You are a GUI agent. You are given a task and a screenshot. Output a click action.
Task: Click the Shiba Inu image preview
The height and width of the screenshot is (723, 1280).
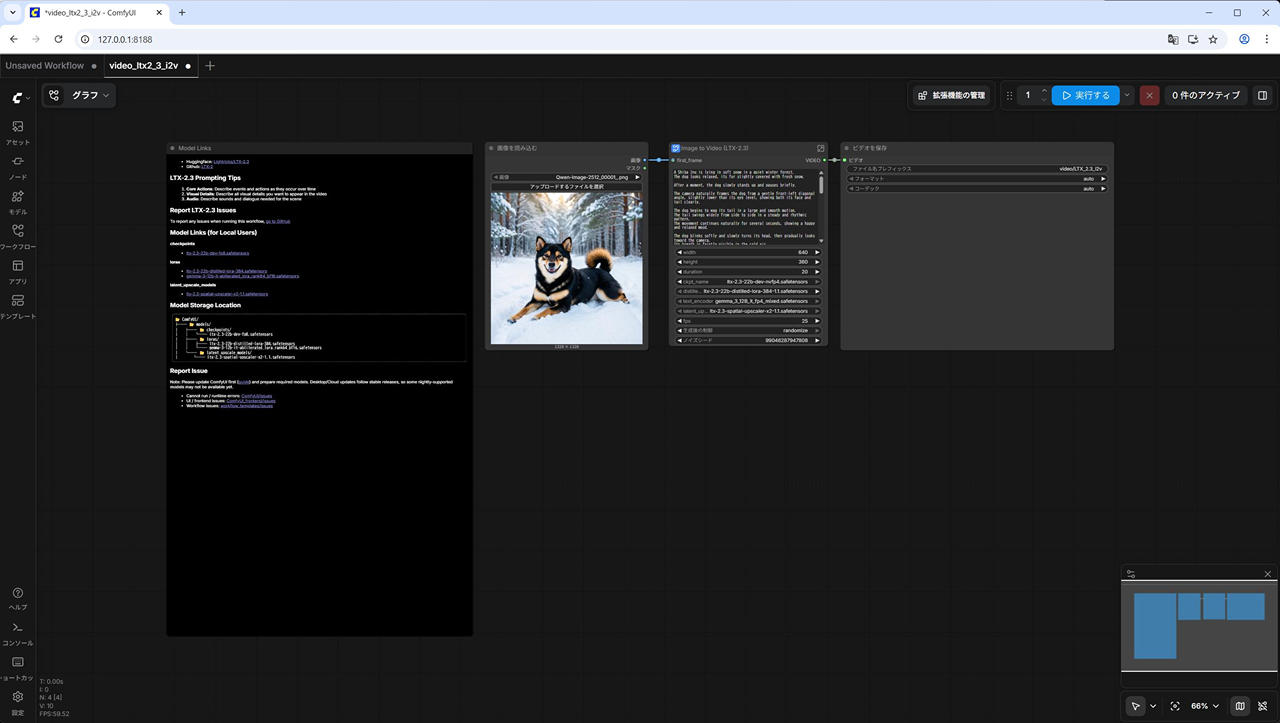click(566, 268)
